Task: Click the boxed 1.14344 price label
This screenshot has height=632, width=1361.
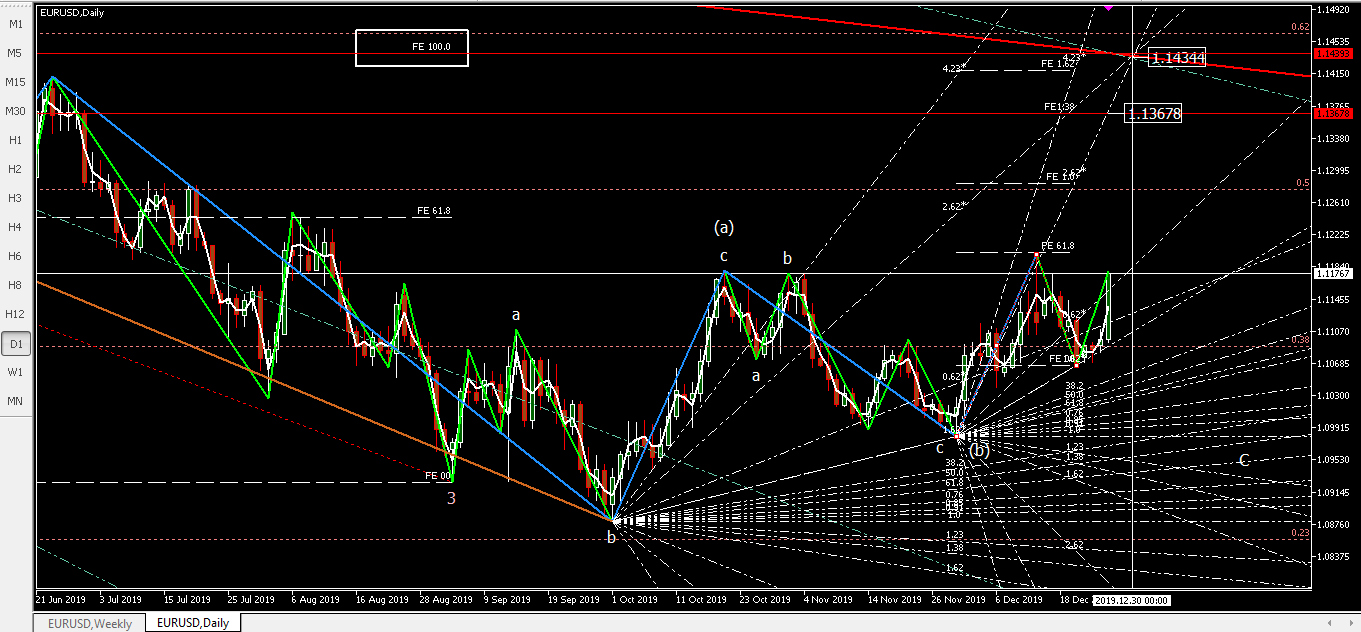Action: point(1177,58)
